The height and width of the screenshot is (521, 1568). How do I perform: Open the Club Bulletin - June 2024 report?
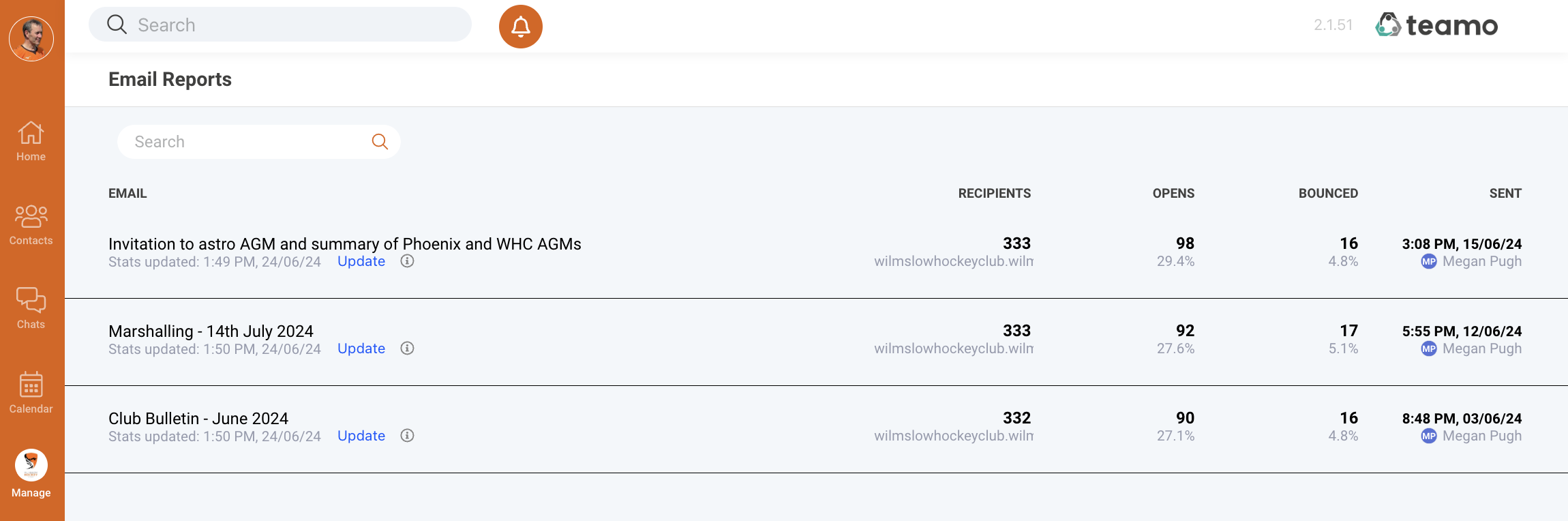click(198, 419)
